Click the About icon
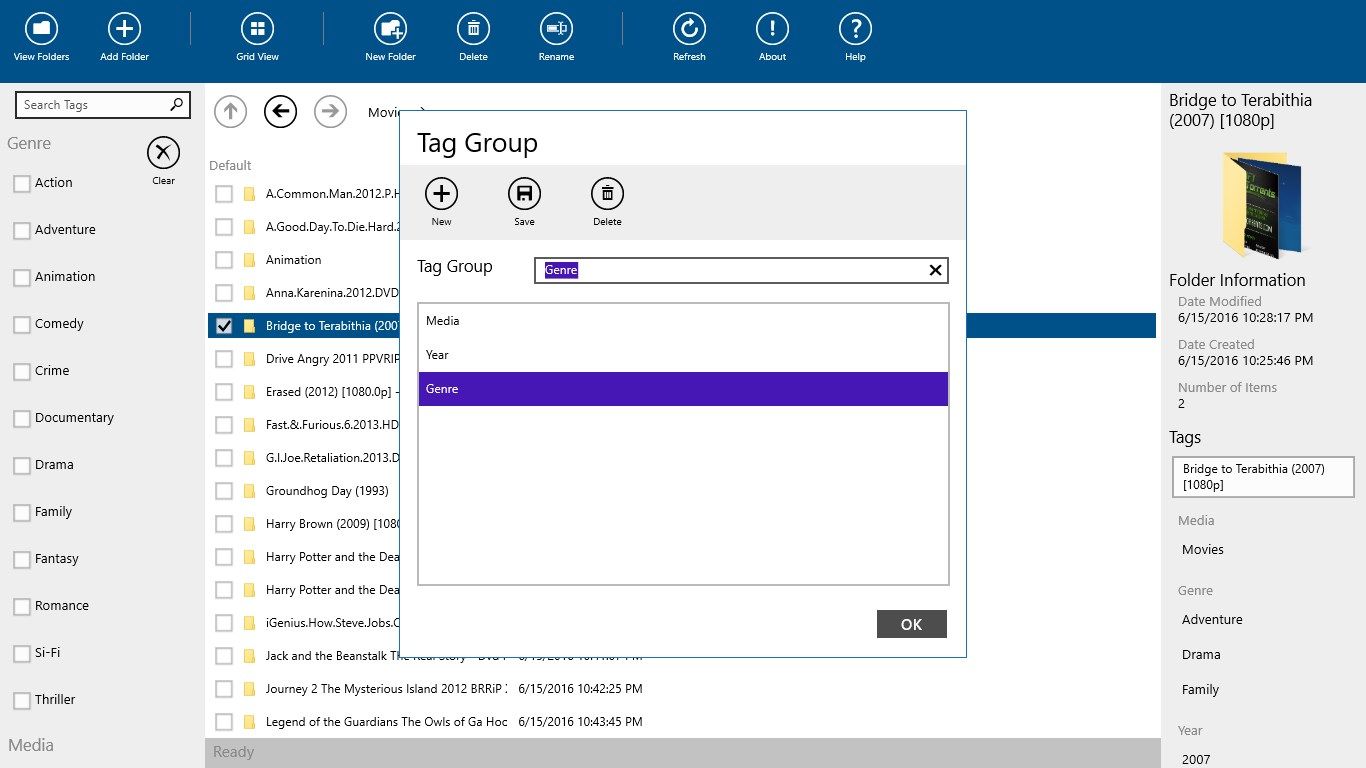1366x768 pixels. coord(772,30)
